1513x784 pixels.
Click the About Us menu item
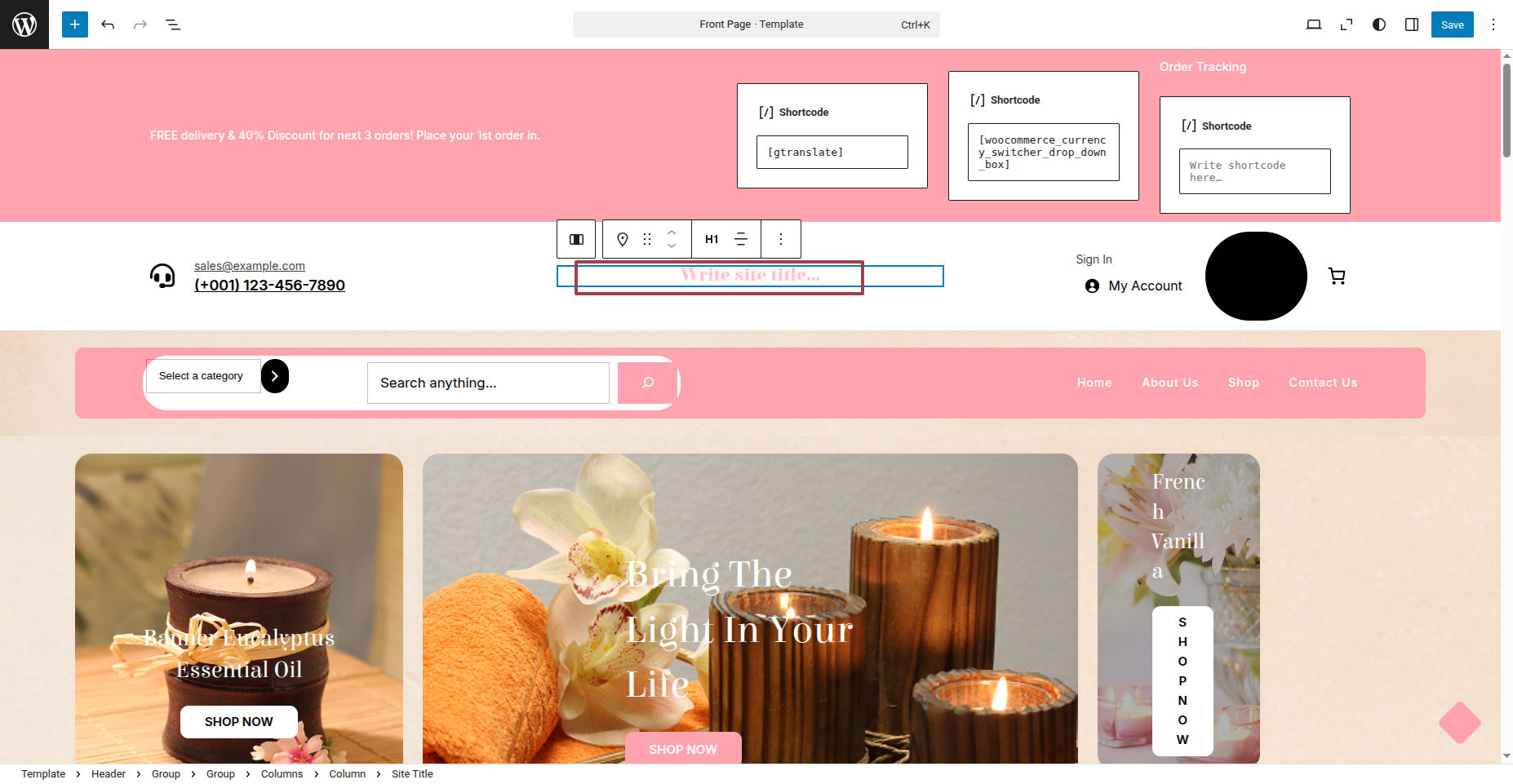click(x=1169, y=383)
